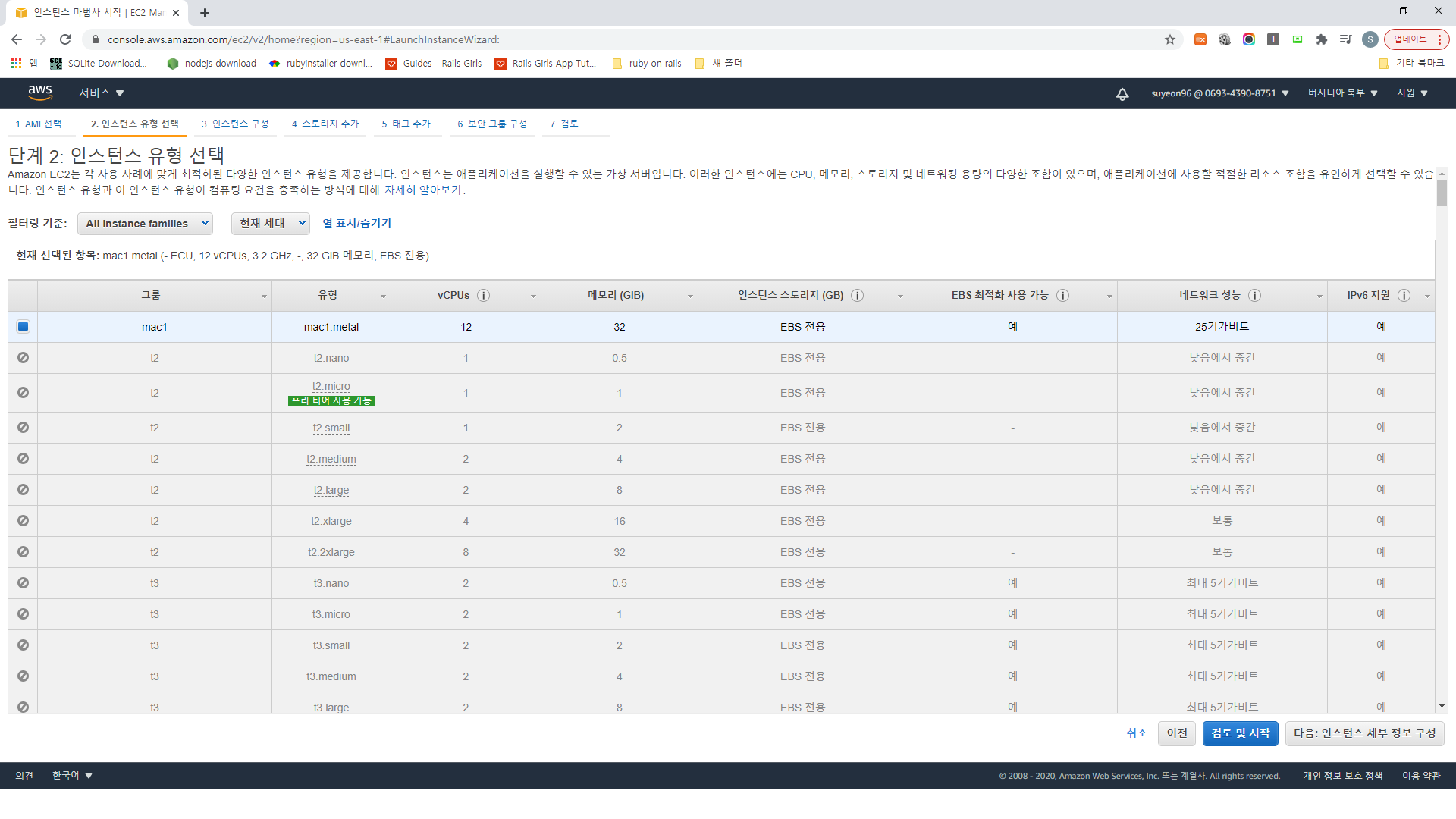
Task: Open the 자세히 알아보기 link
Action: click(423, 190)
